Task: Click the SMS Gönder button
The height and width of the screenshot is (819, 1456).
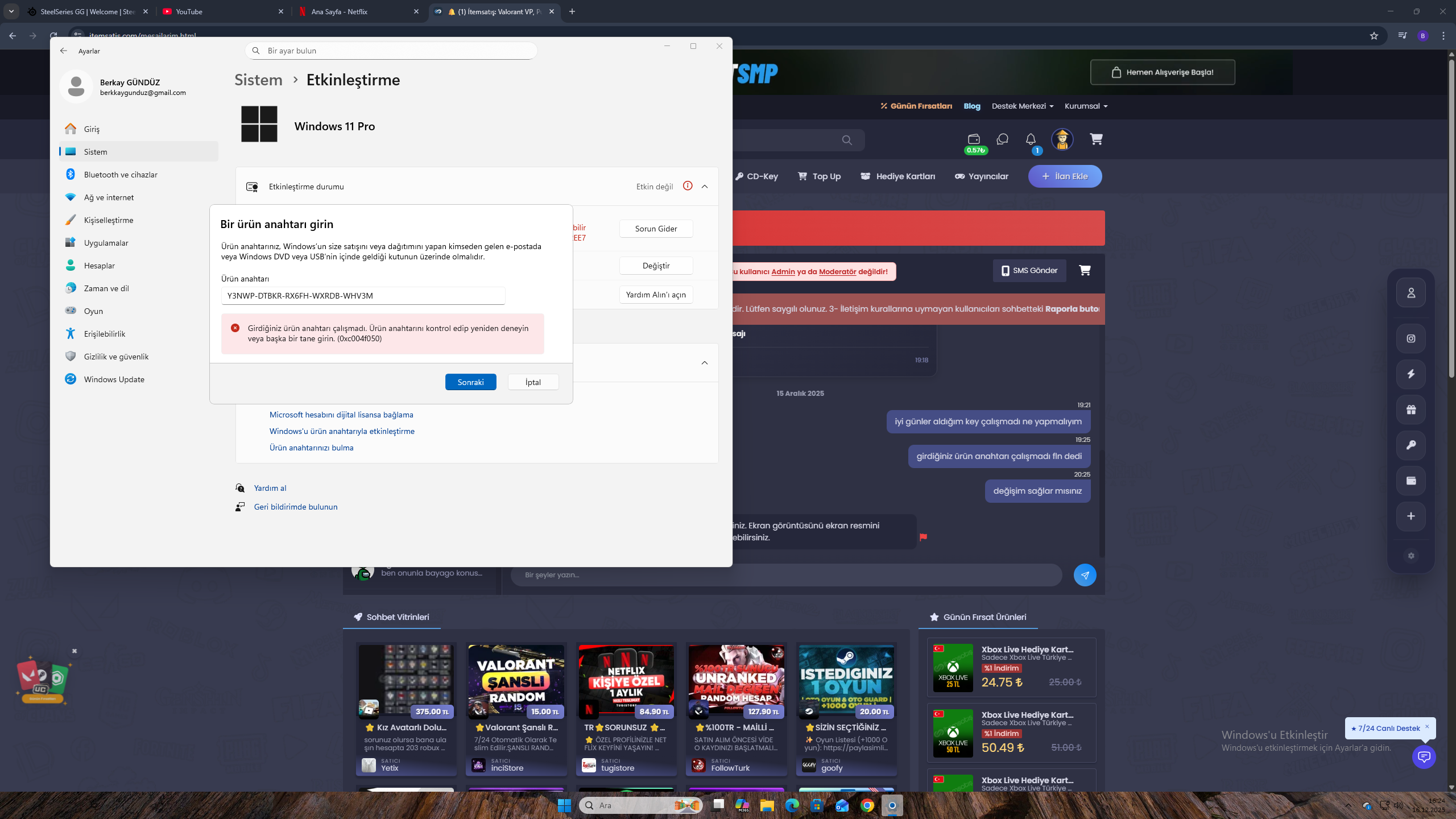Action: [1029, 271]
